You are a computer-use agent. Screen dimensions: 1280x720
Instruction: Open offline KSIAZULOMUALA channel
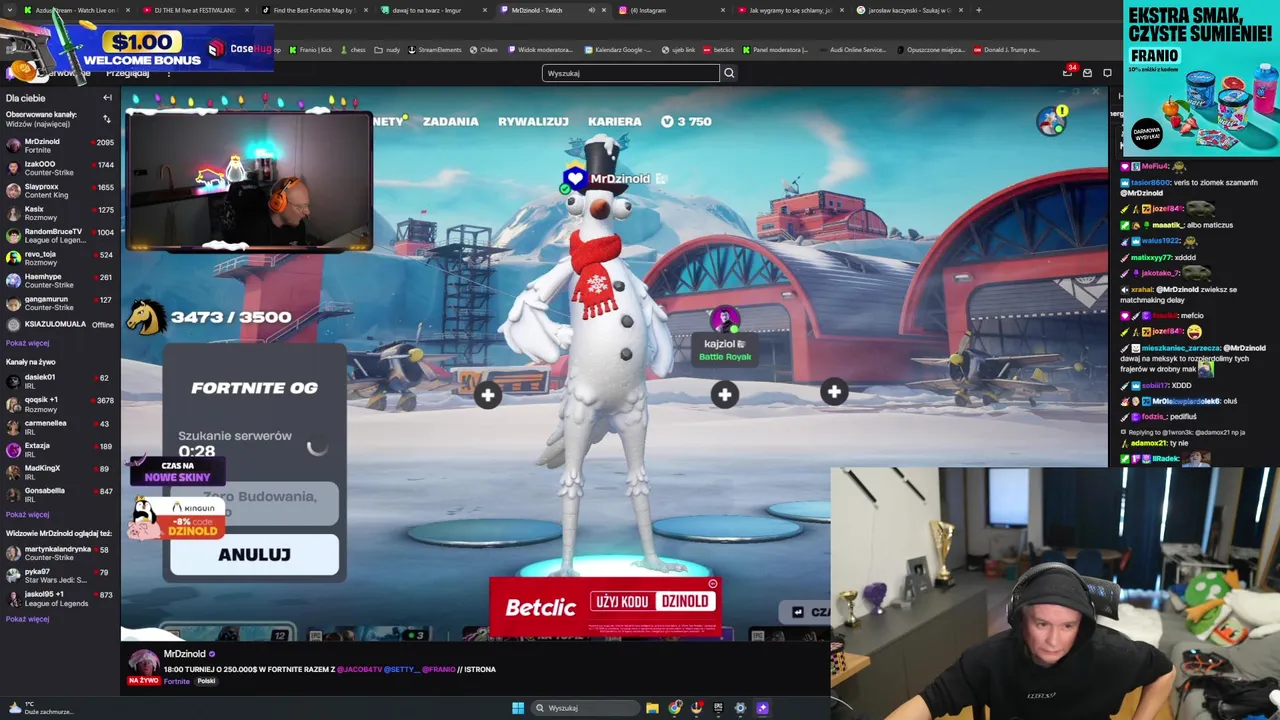tap(60, 324)
